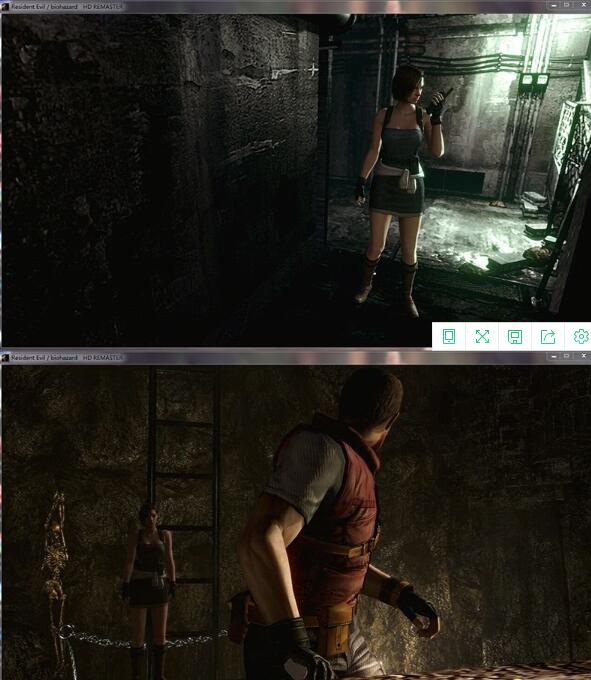Click the lower game window's title bar app icon
Viewport: 591px width, 680px height.
(x=5, y=357)
